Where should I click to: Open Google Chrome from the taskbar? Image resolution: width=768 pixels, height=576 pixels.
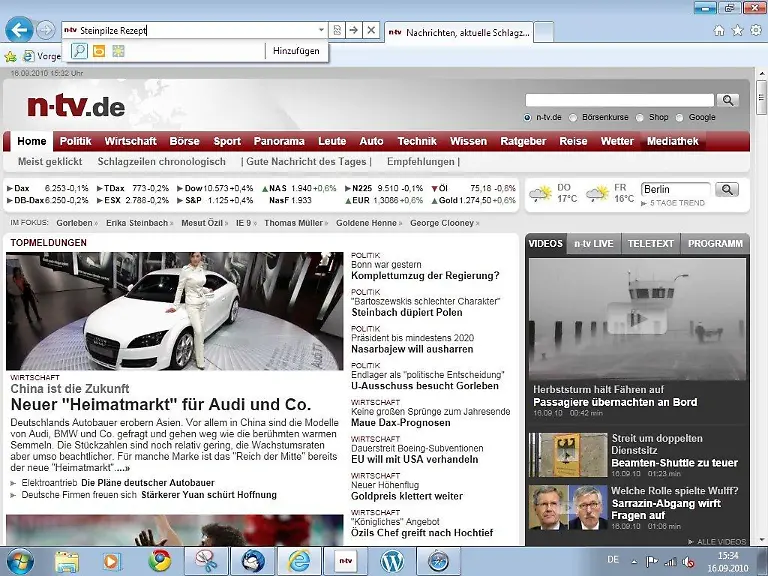(x=159, y=561)
